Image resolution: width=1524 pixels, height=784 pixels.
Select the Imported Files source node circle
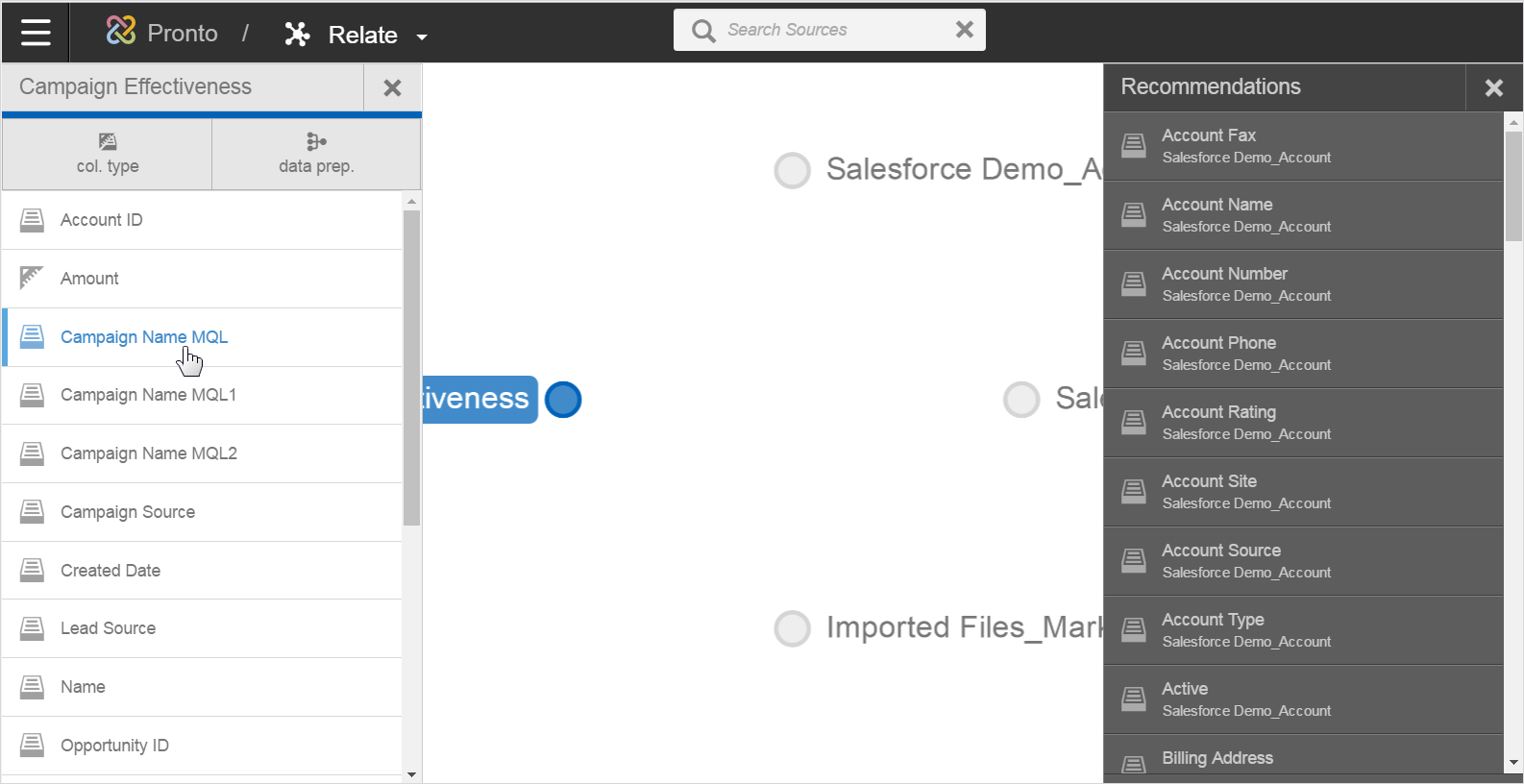793,628
